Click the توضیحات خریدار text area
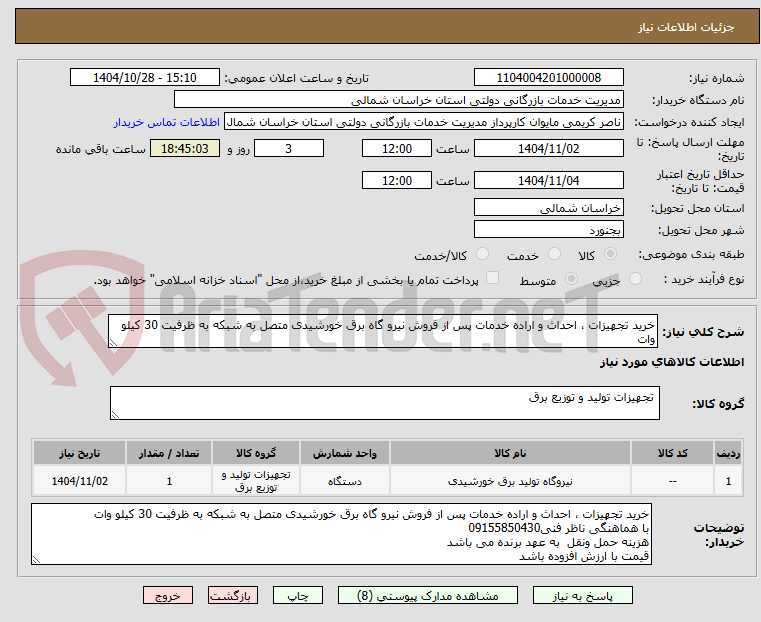Viewport: 761px width, 622px height. click(x=341, y=534)
